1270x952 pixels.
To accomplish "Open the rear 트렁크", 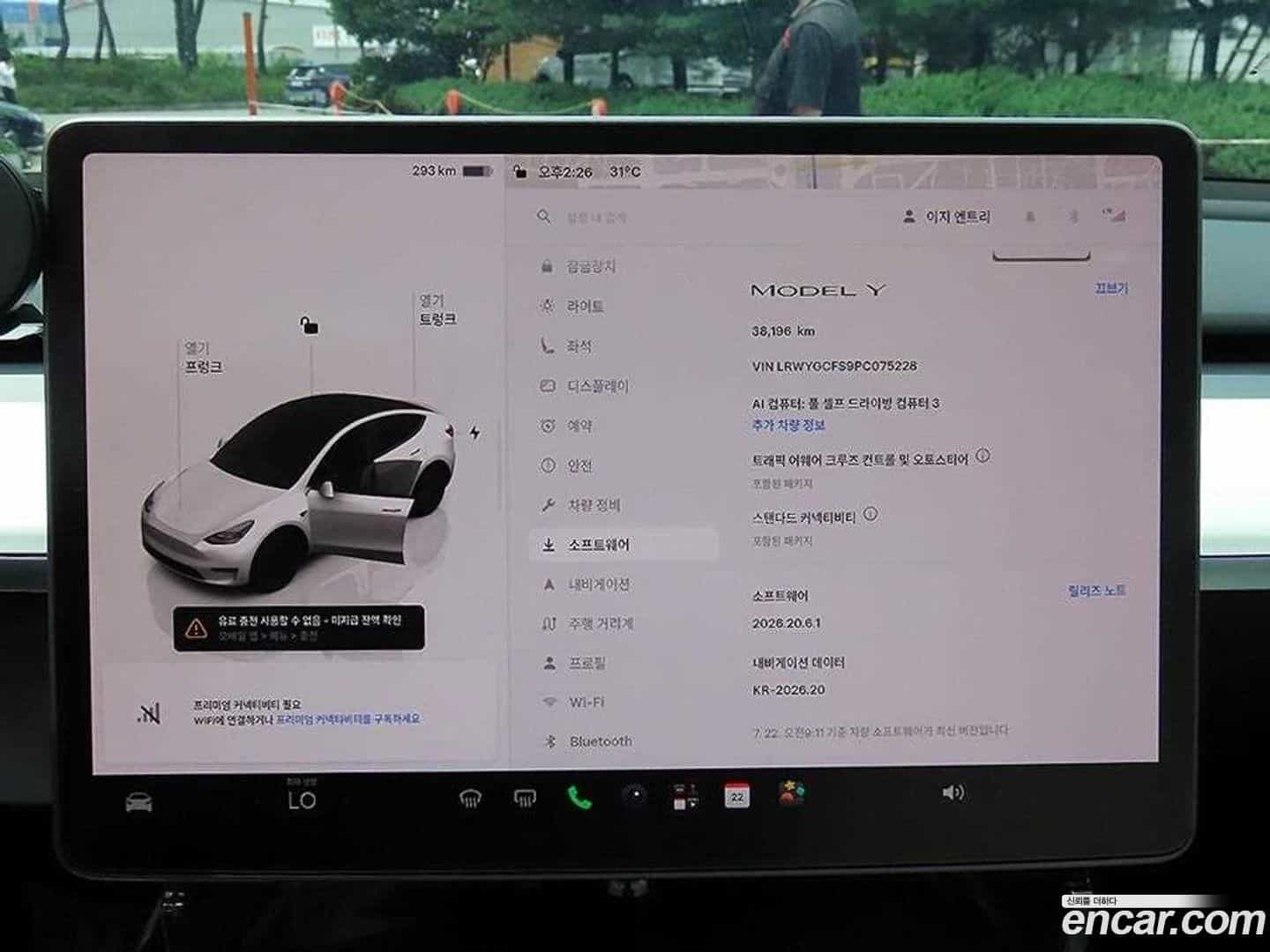I will (x=437, y=310).
